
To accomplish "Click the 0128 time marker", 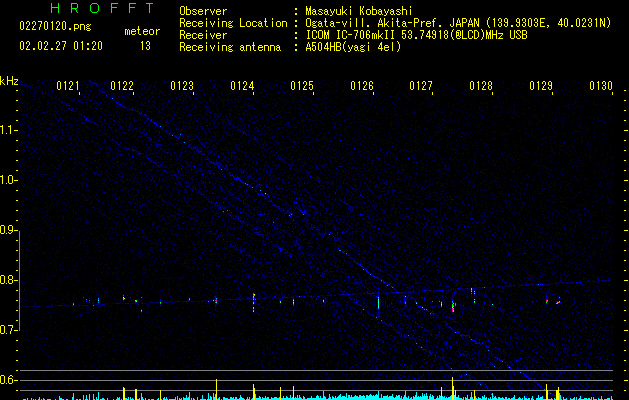I will click(481, 86).
